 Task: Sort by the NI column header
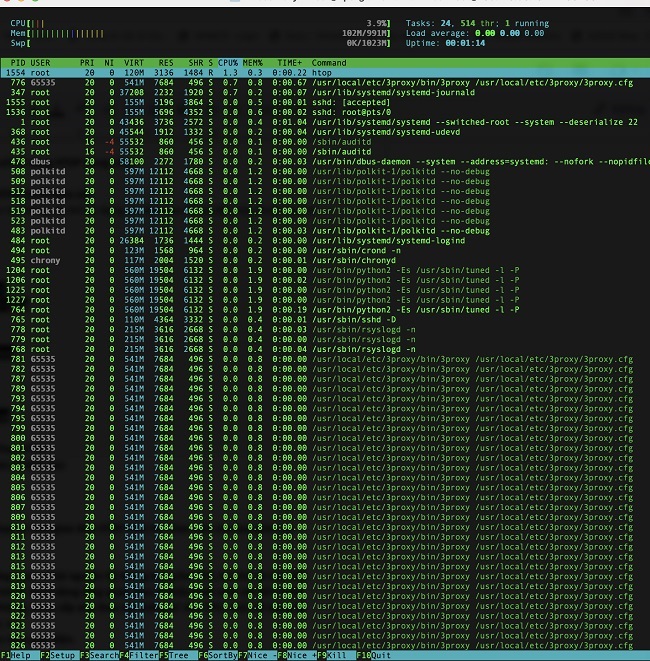pyautogui.click(x=109, y=63)
